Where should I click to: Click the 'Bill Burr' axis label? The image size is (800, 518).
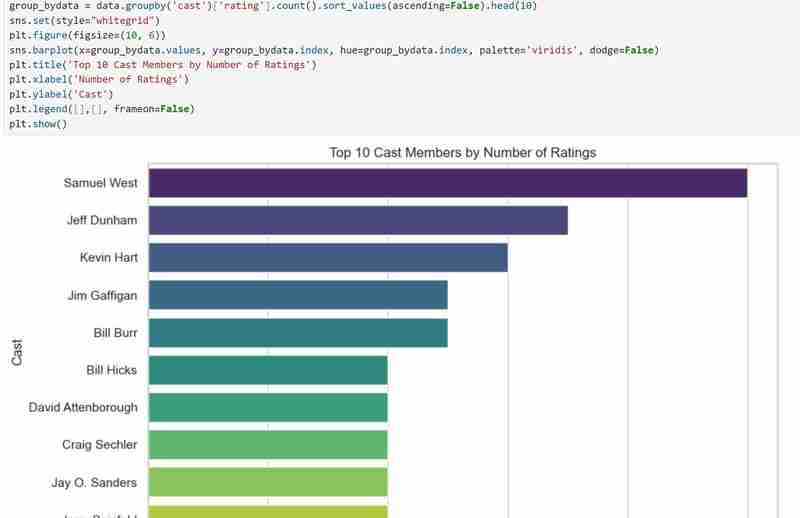(115, 333)
